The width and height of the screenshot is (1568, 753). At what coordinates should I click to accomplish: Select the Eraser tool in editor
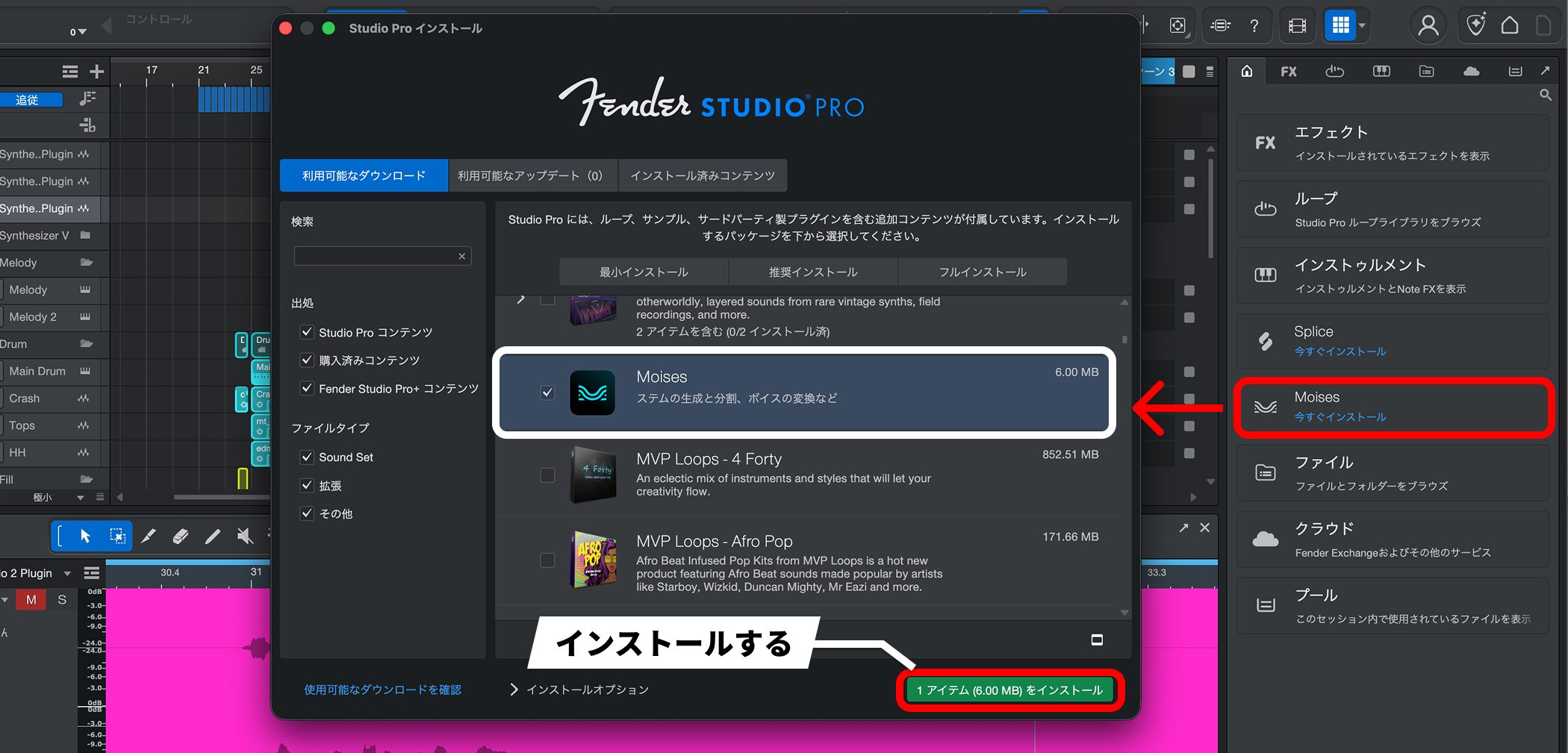tap(181, 536)
